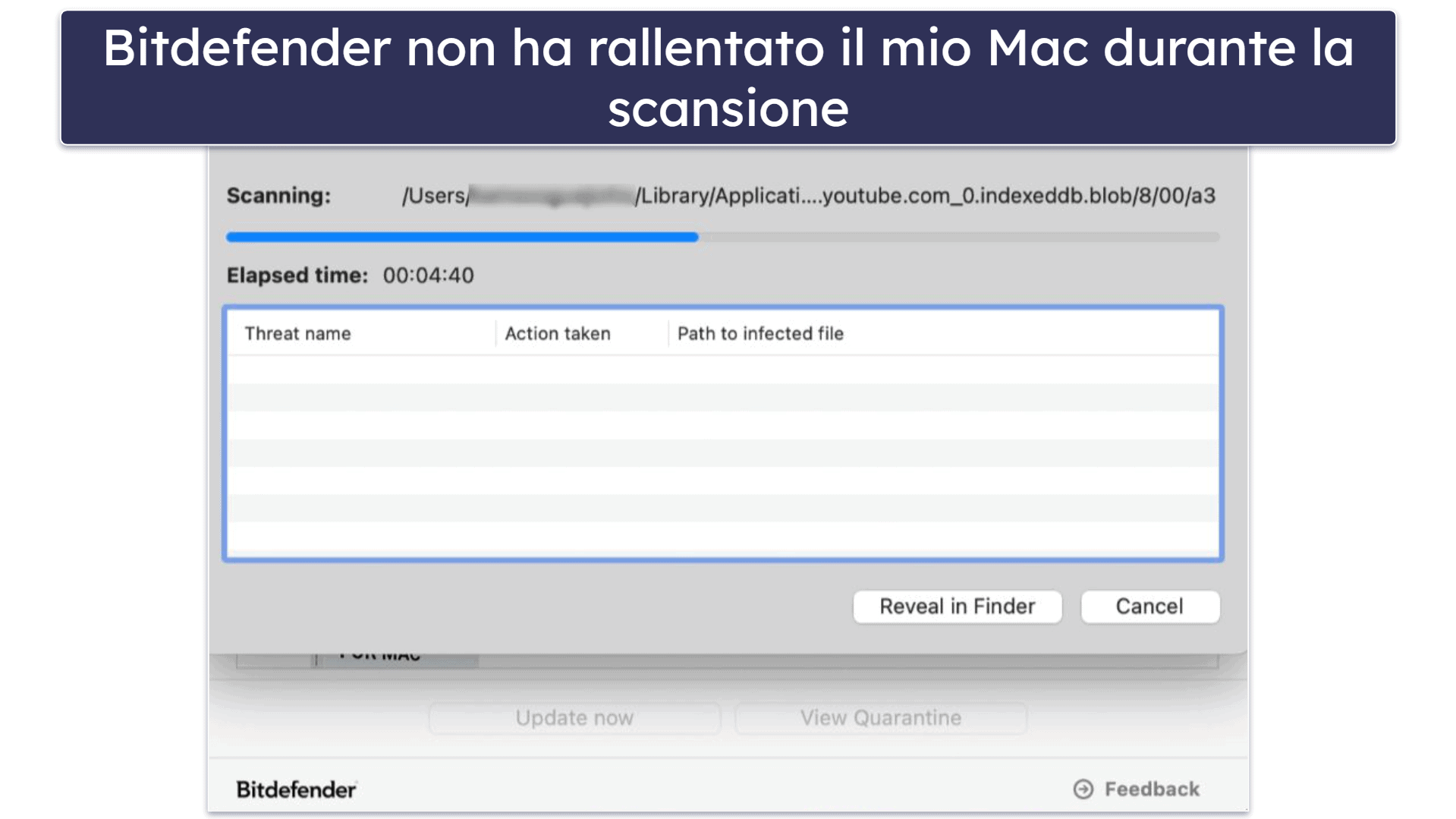Click the scanned file path text

[808, 196]
